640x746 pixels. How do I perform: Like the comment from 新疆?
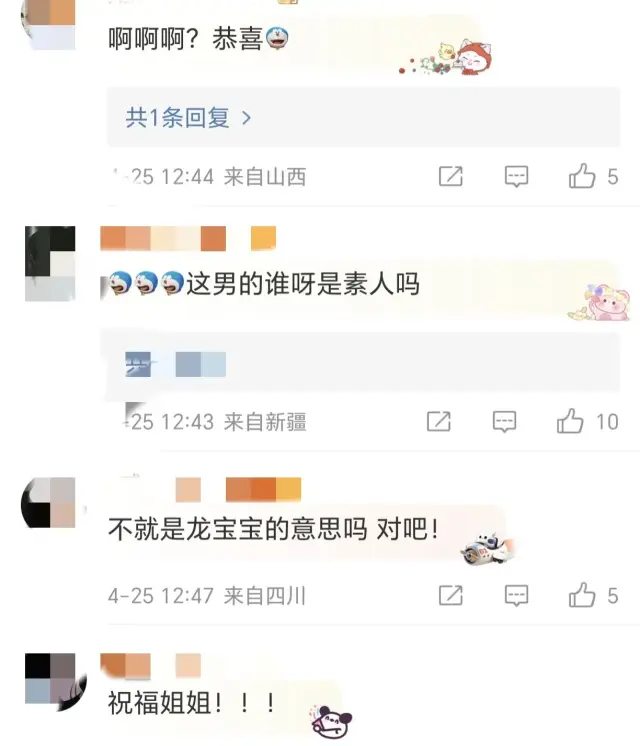pyautogui.click(x=570, y=421)
